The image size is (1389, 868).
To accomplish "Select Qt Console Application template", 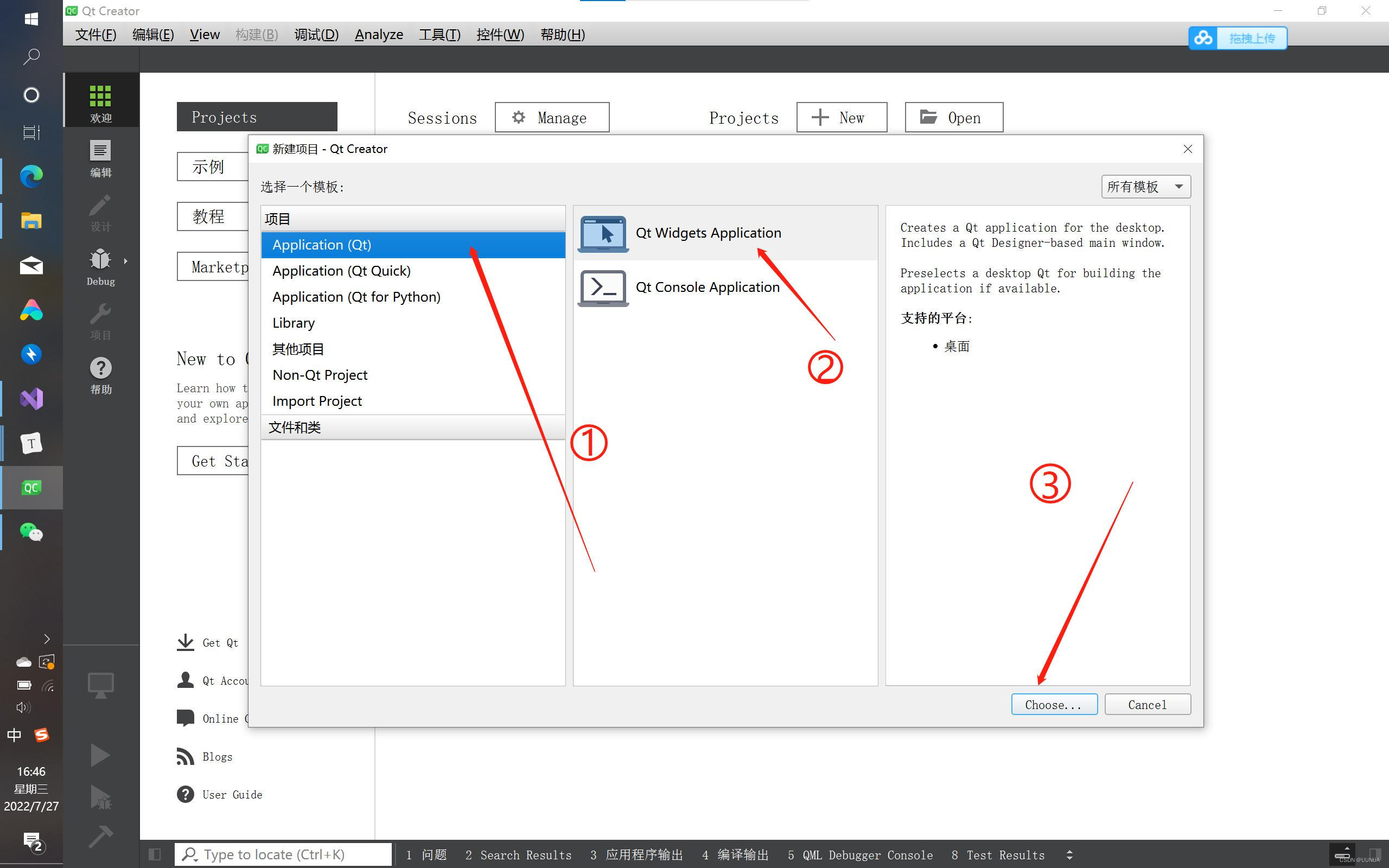I will (x=725, y=287).
